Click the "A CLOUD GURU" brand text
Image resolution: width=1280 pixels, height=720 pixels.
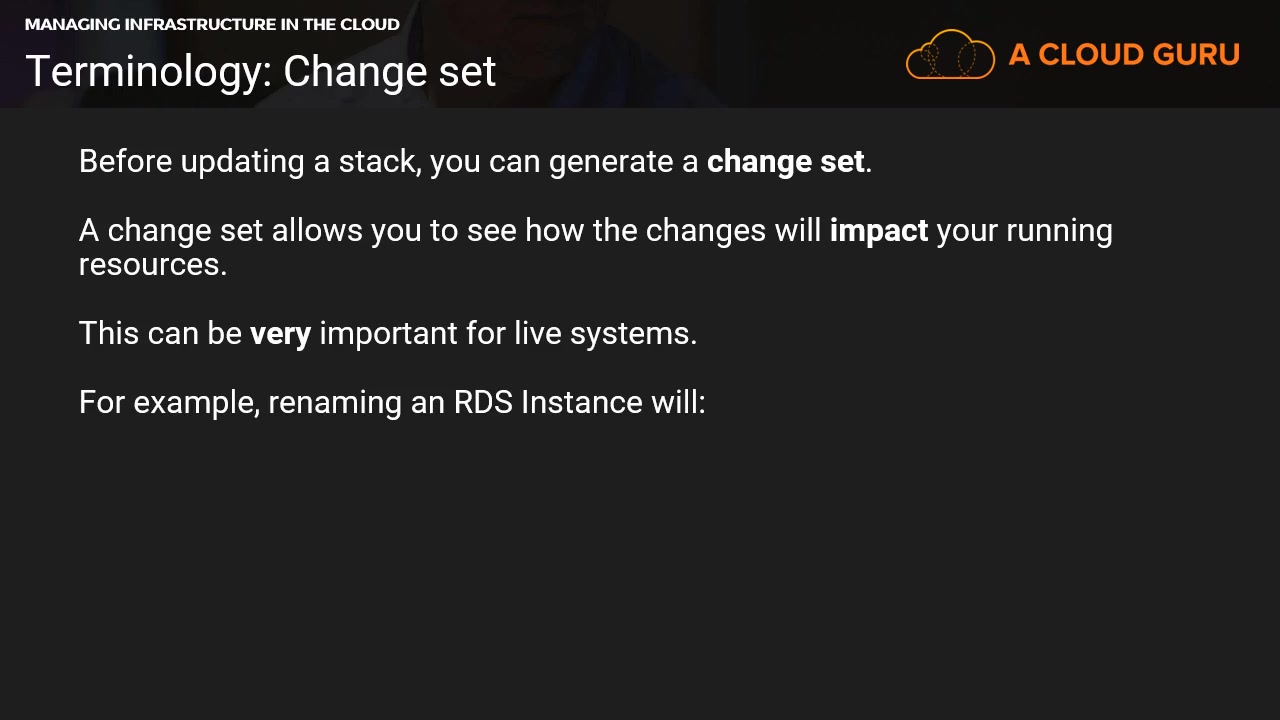tap(1124, 55)
